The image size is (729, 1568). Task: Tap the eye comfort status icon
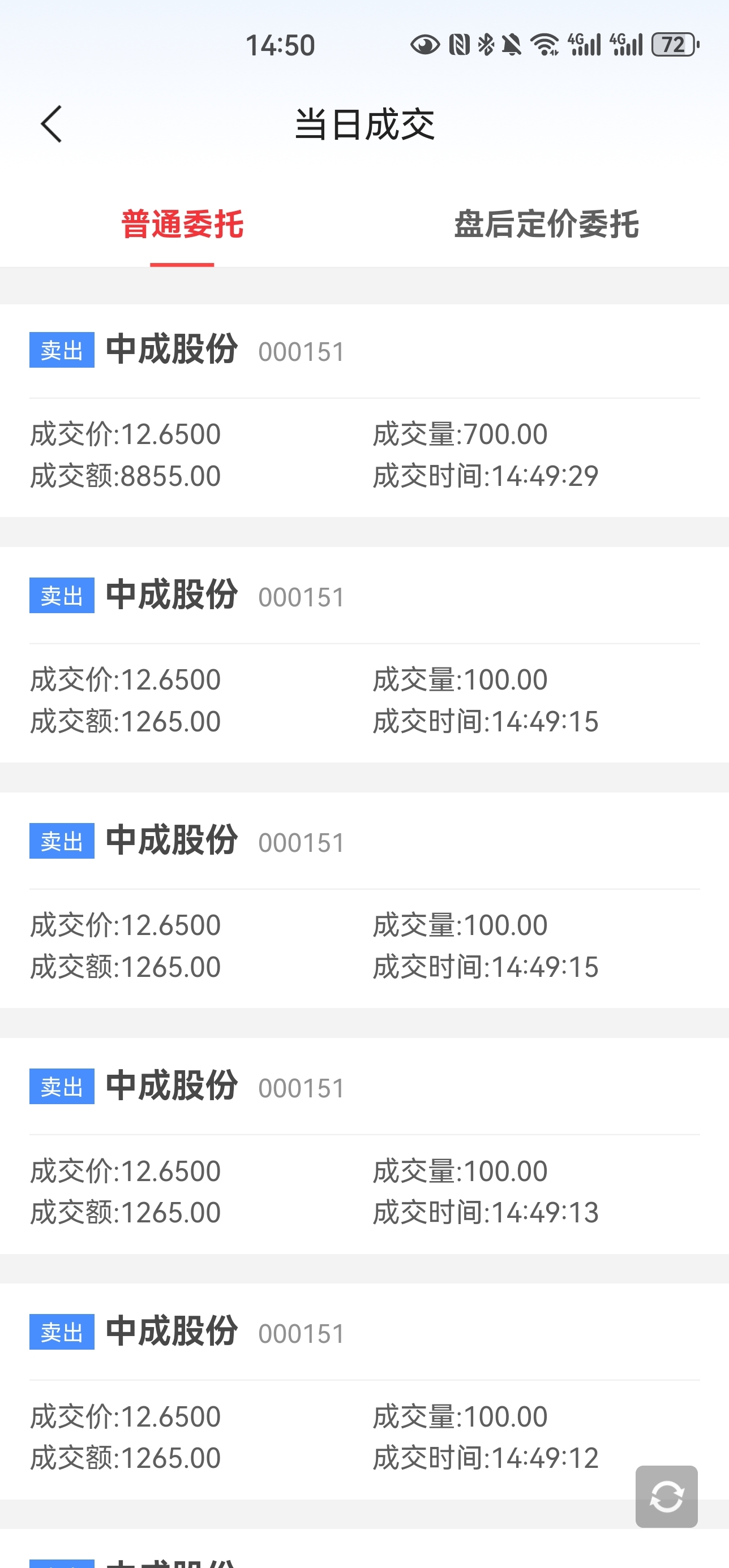coord(424,45)
